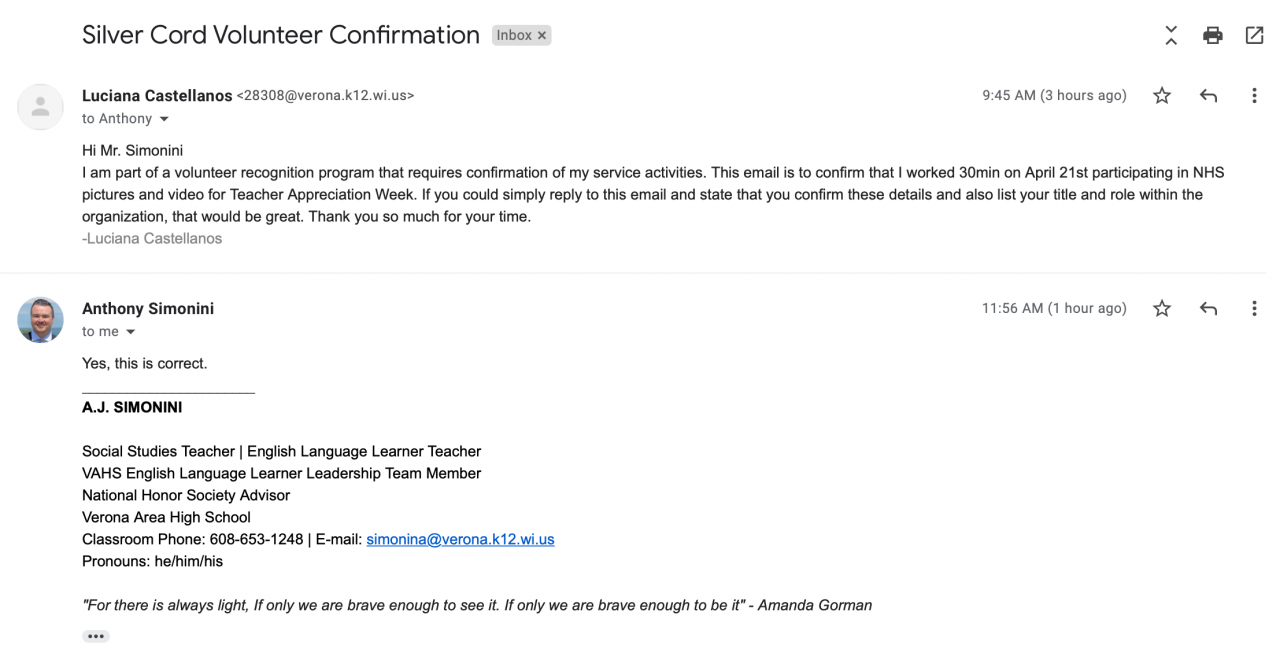Reply to Anthony Simonini's message
Screen dimensions: 1280x656
1208,309
